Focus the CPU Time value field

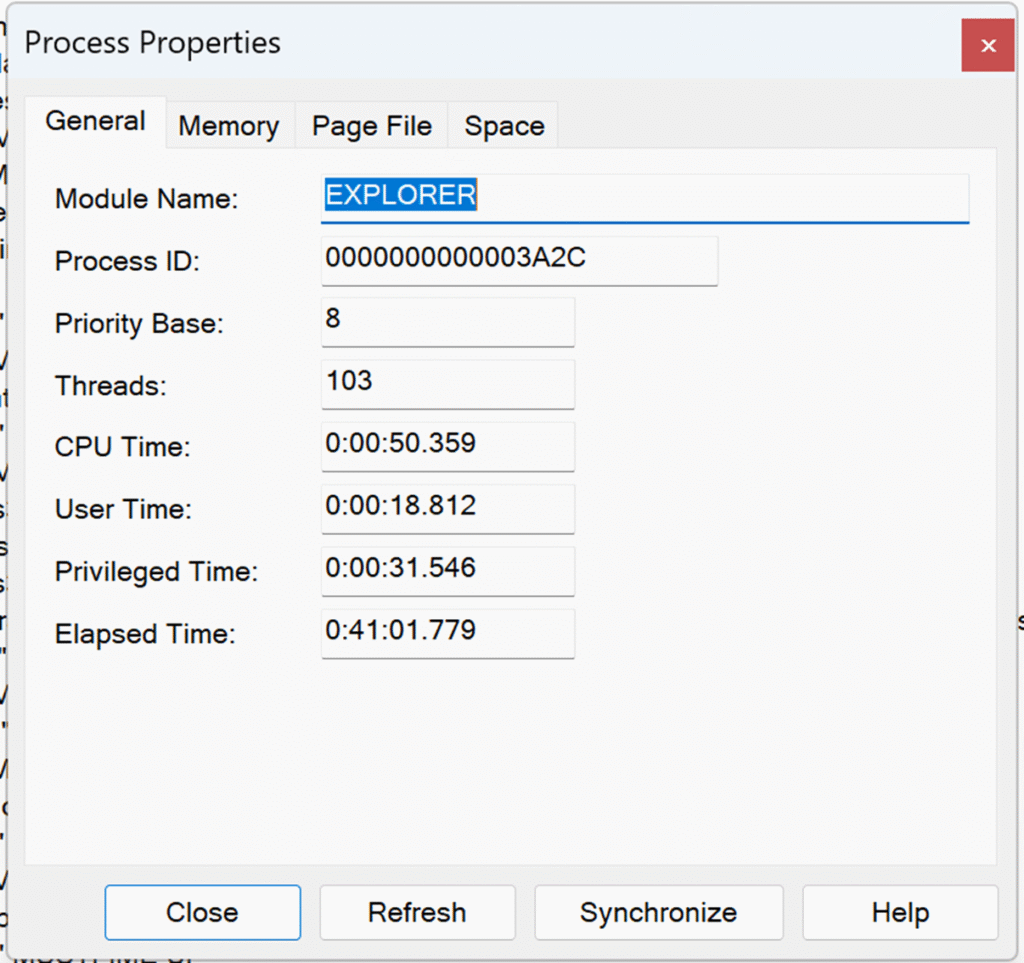[x=447, y=445]
